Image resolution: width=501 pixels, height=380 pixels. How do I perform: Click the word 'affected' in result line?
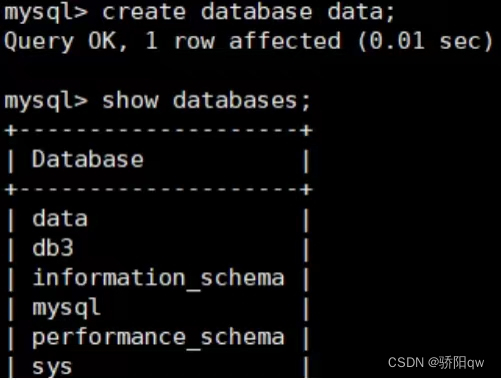[x=285, y=41]
